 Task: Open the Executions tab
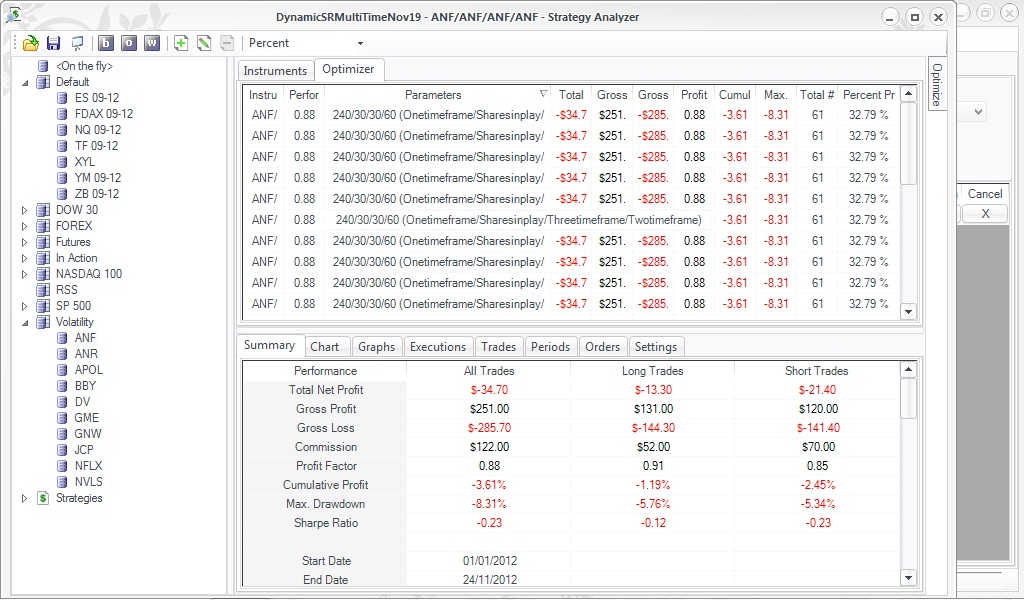(438, 347)
